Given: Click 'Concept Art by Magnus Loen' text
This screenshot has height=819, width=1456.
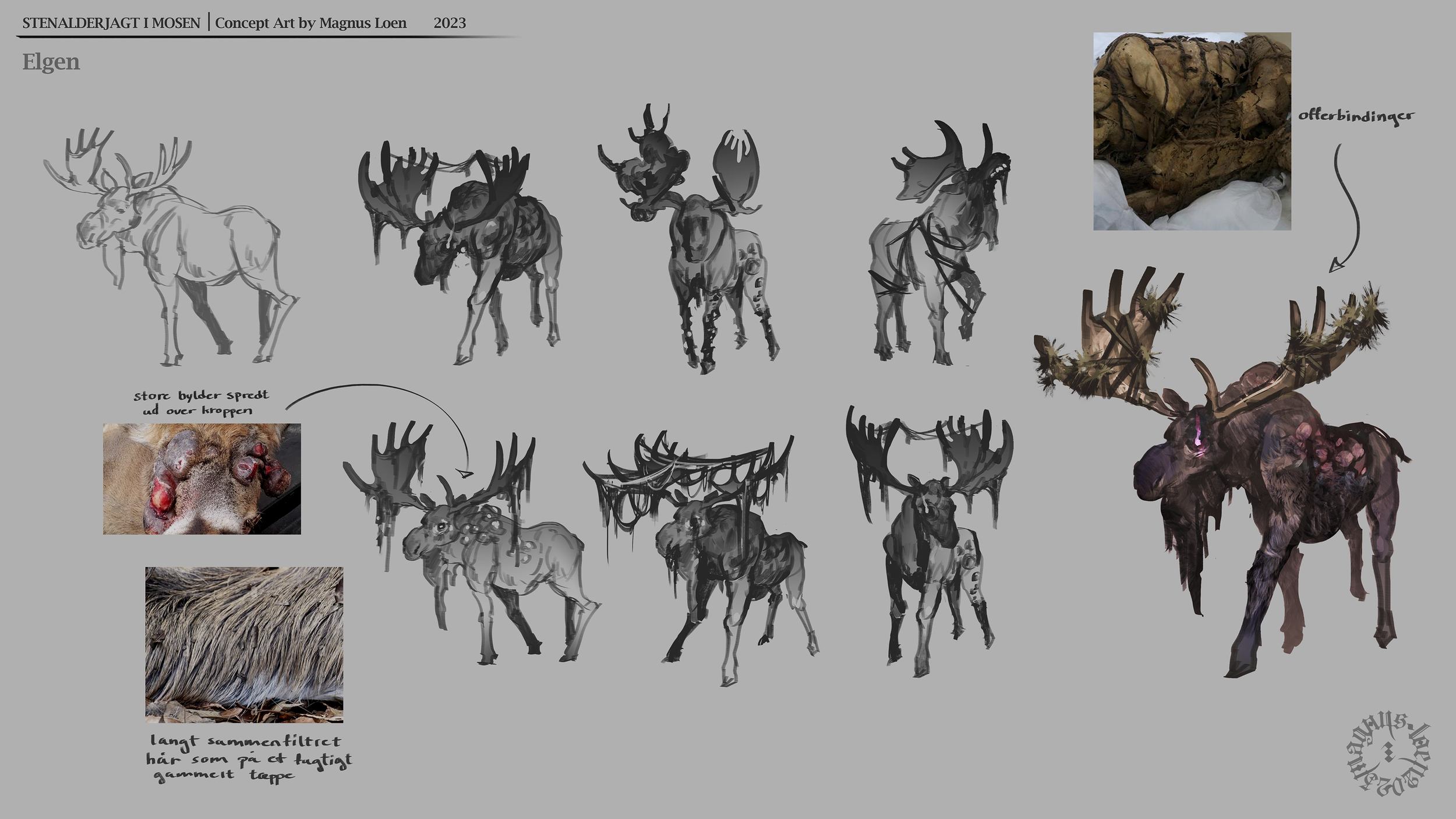Looking at the screenshot, I should point(310,23).
